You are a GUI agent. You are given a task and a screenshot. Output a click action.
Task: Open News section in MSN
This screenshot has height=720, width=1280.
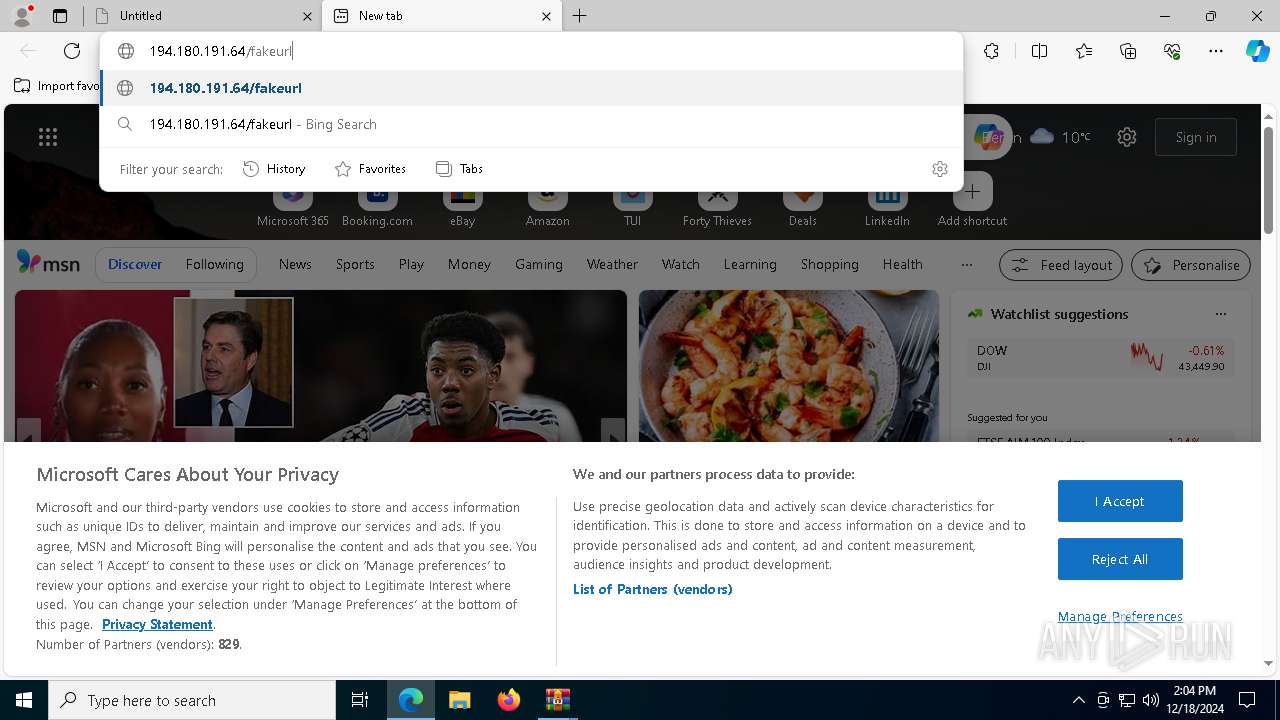pyautogui.click(x=295, y=265)
